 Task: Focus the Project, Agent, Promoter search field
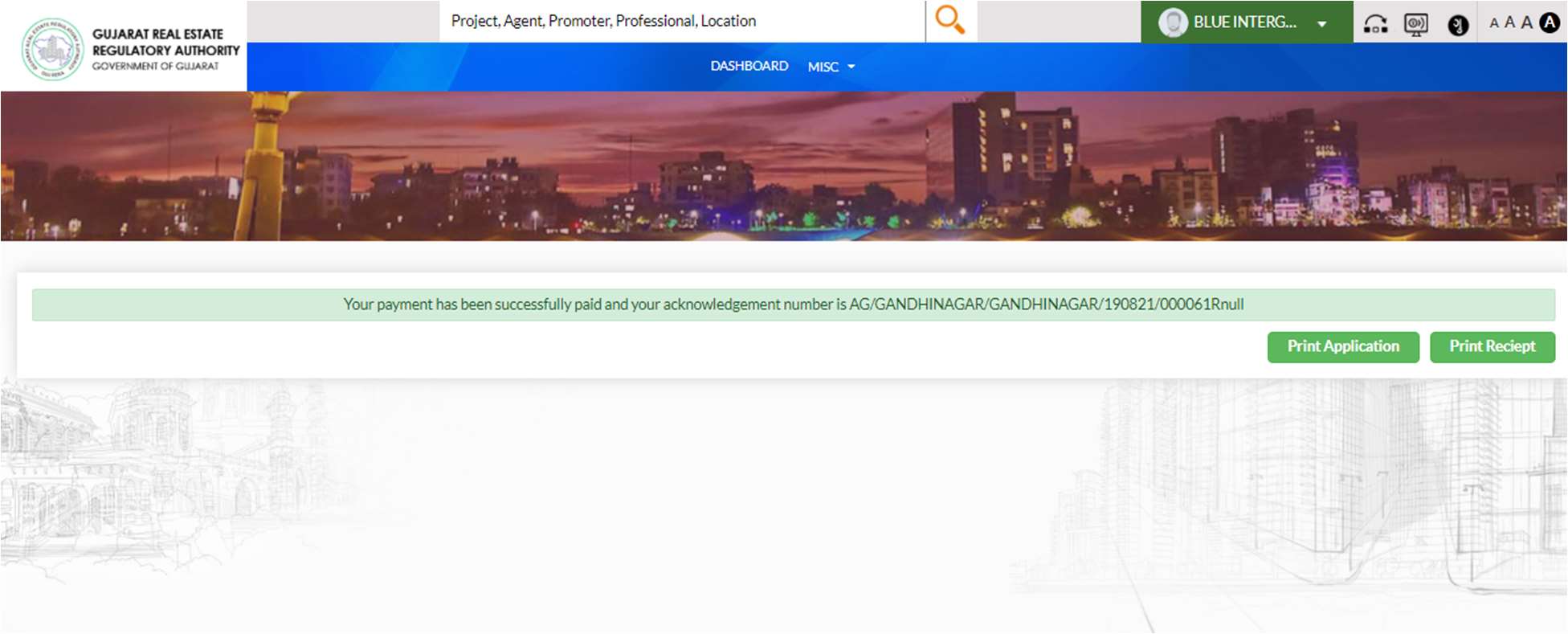coord(682,21)
